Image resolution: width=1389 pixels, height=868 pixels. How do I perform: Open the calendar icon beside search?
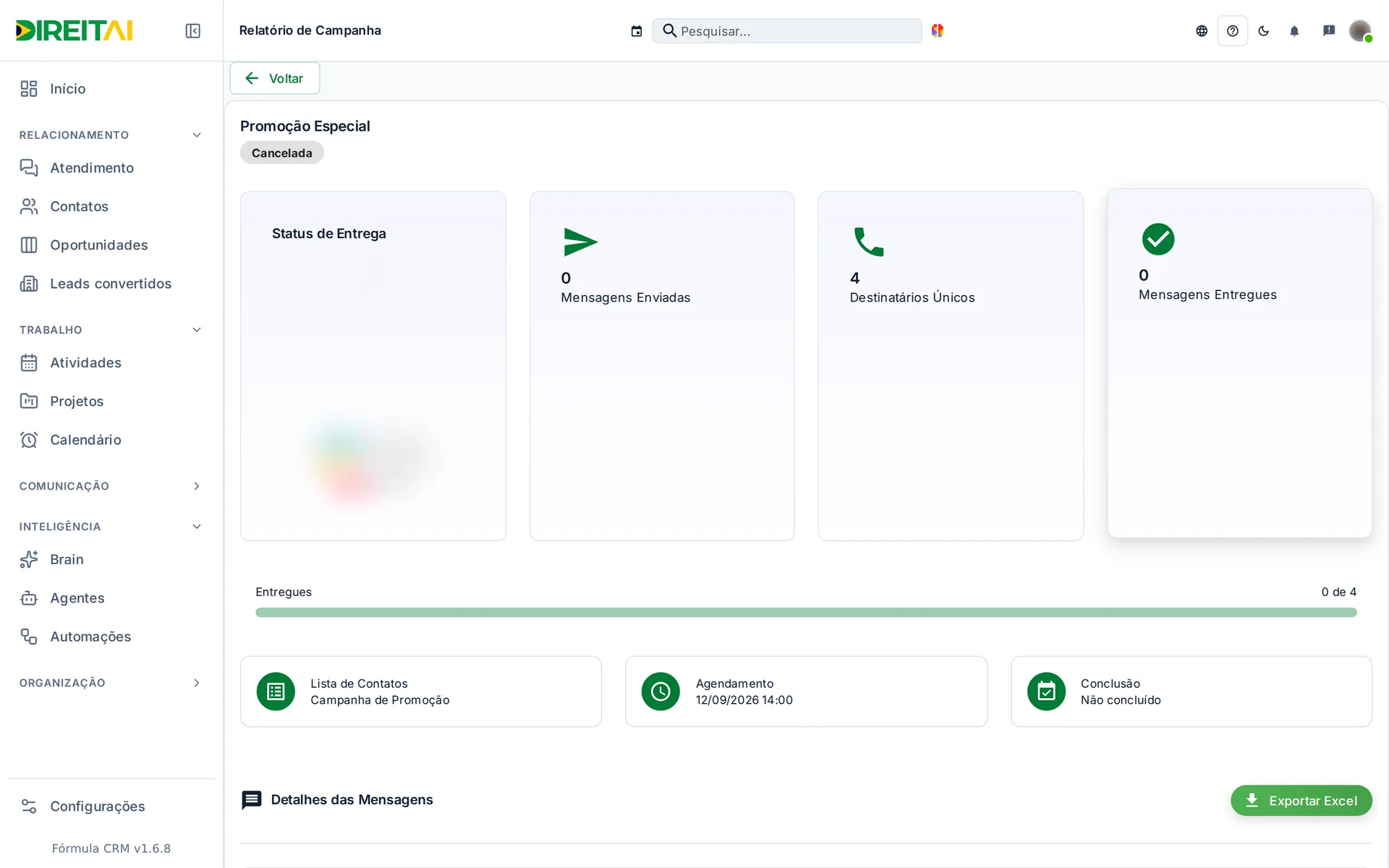pyautogui.click(x=637, y=30)
